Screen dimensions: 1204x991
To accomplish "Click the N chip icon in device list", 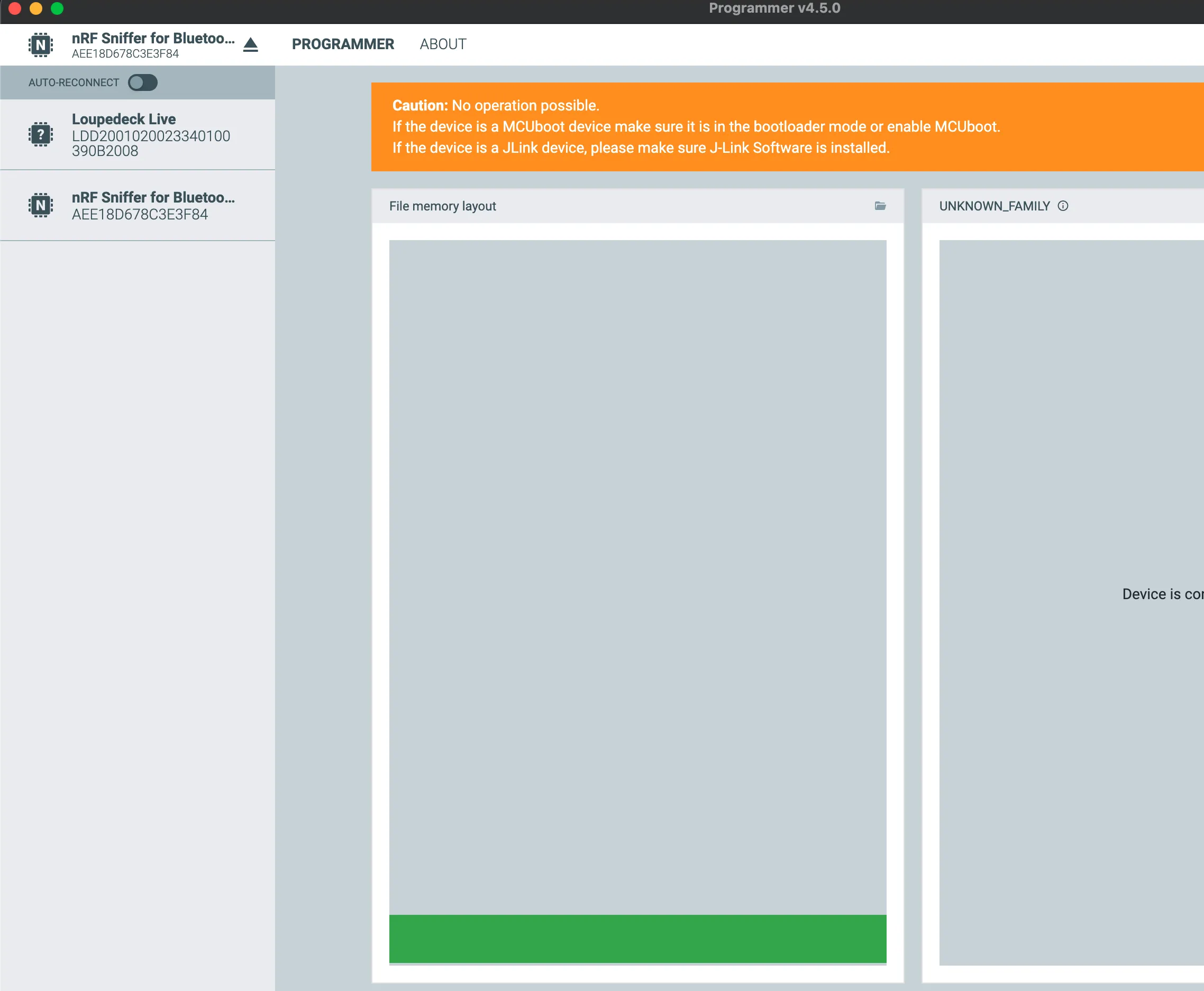I will click(41, 205).
